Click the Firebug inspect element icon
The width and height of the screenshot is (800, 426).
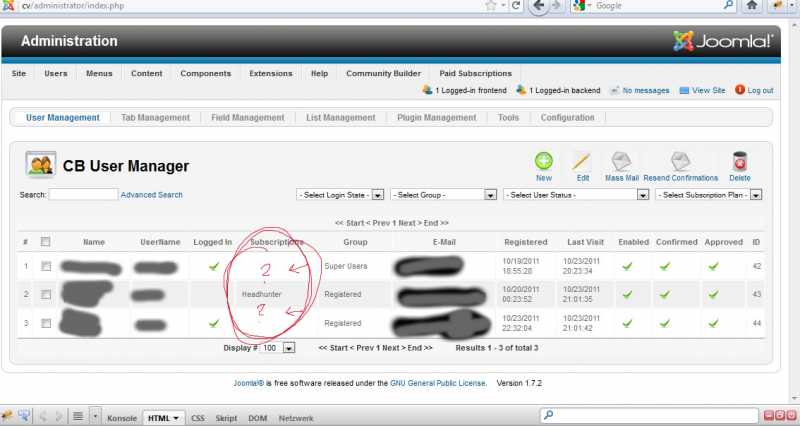tap(24, 416)
